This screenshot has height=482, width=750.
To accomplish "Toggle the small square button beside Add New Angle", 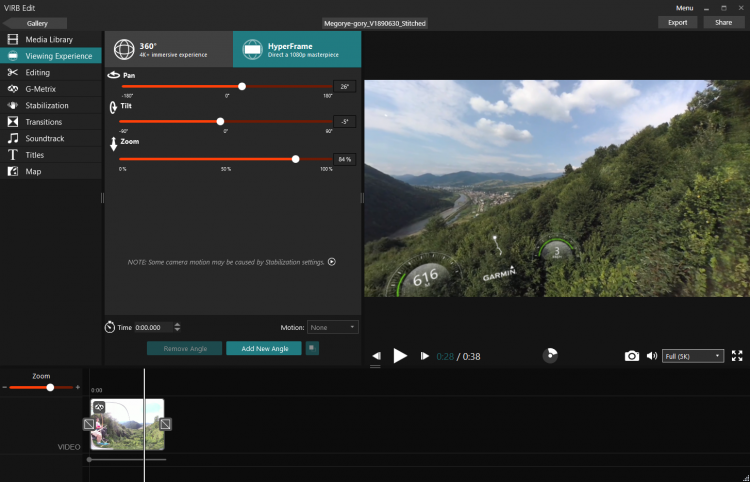I will tap(312, 348).
